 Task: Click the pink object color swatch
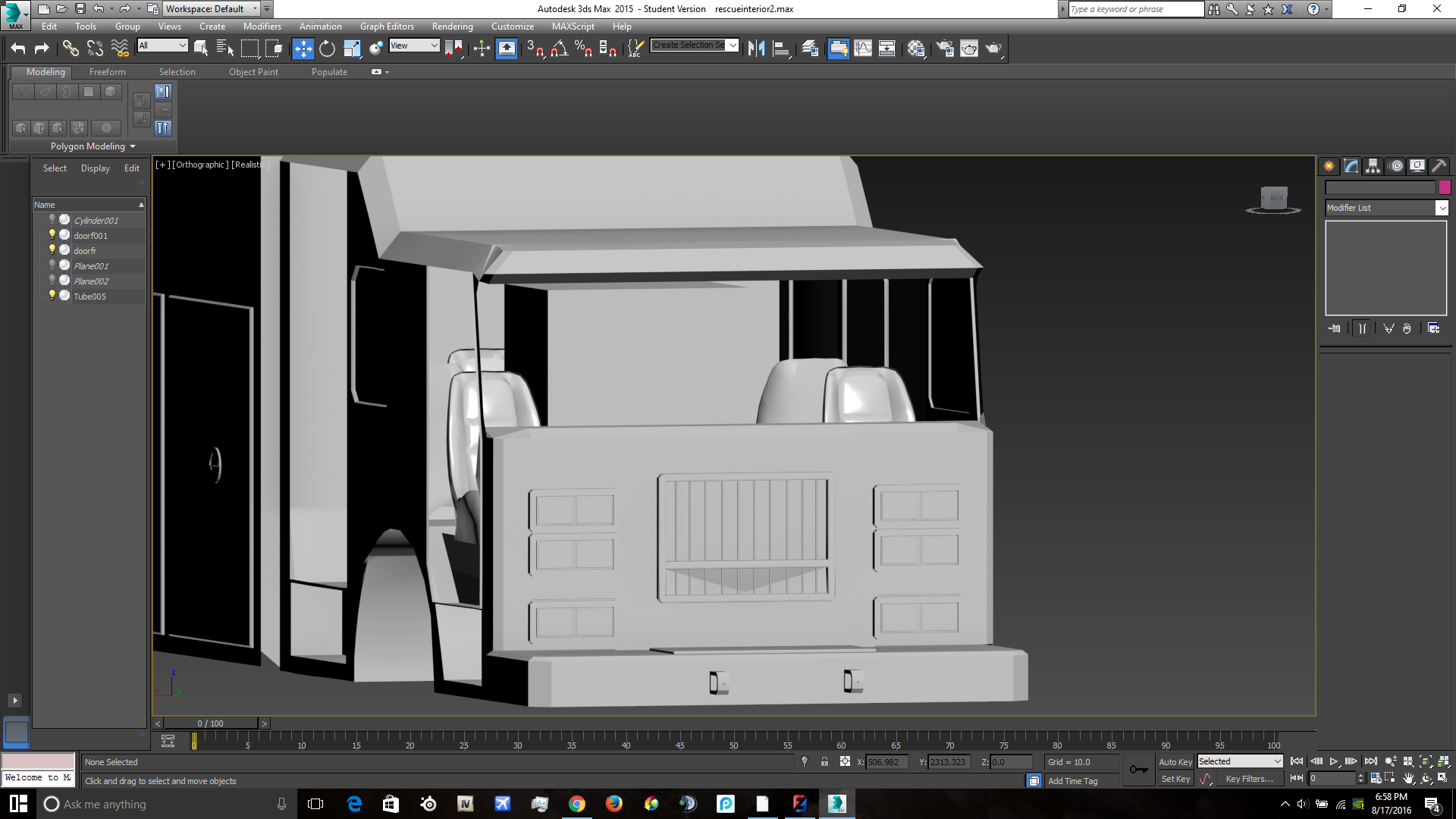tap(1445, 187)
